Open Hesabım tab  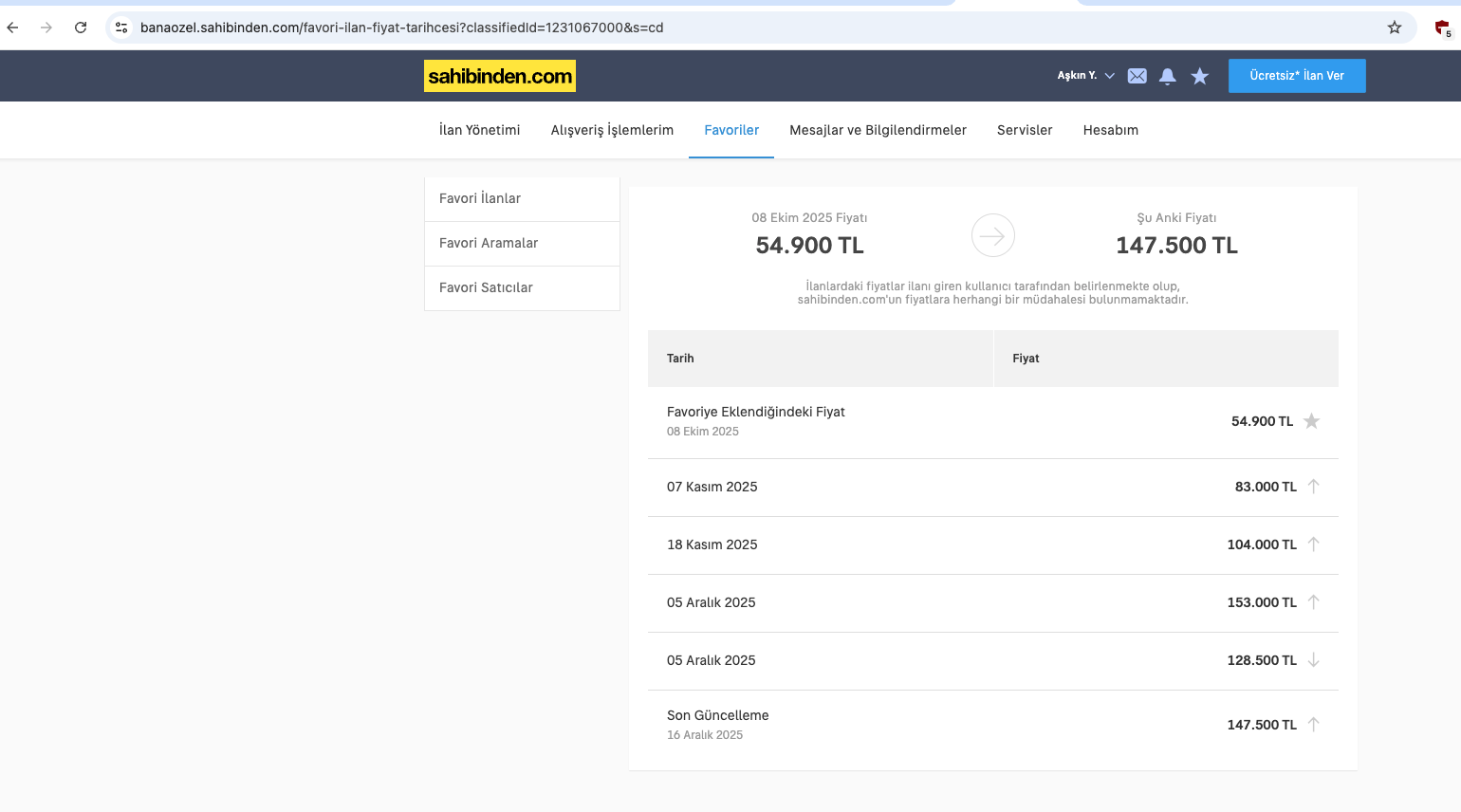click(1111, 130)
